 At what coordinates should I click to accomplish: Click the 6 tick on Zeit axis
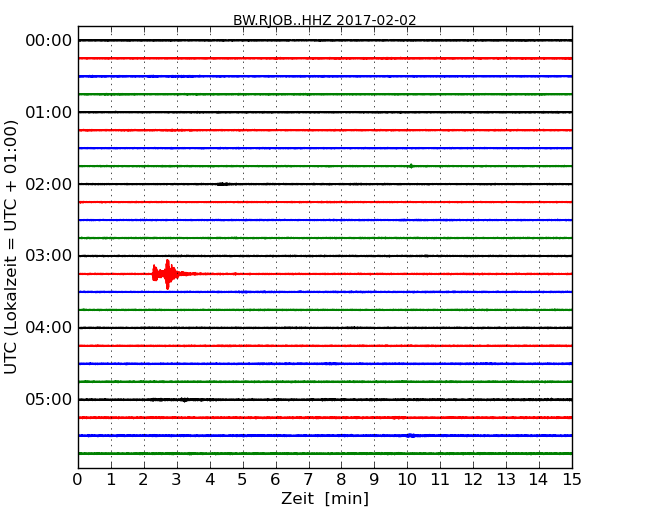(x=275, y=480)
